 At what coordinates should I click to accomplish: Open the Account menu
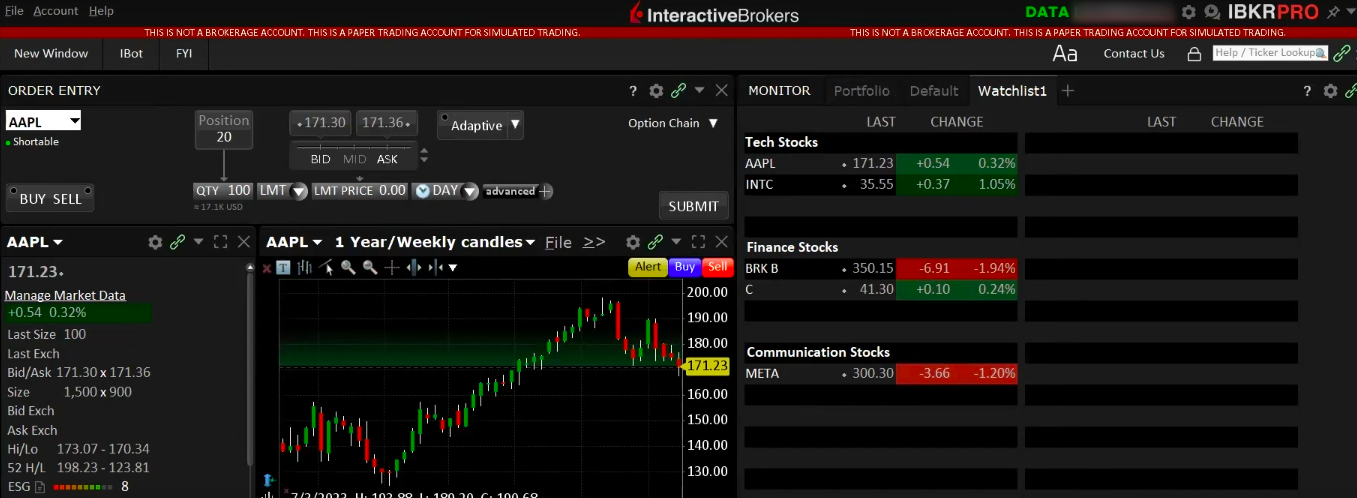tap(56, 11)
